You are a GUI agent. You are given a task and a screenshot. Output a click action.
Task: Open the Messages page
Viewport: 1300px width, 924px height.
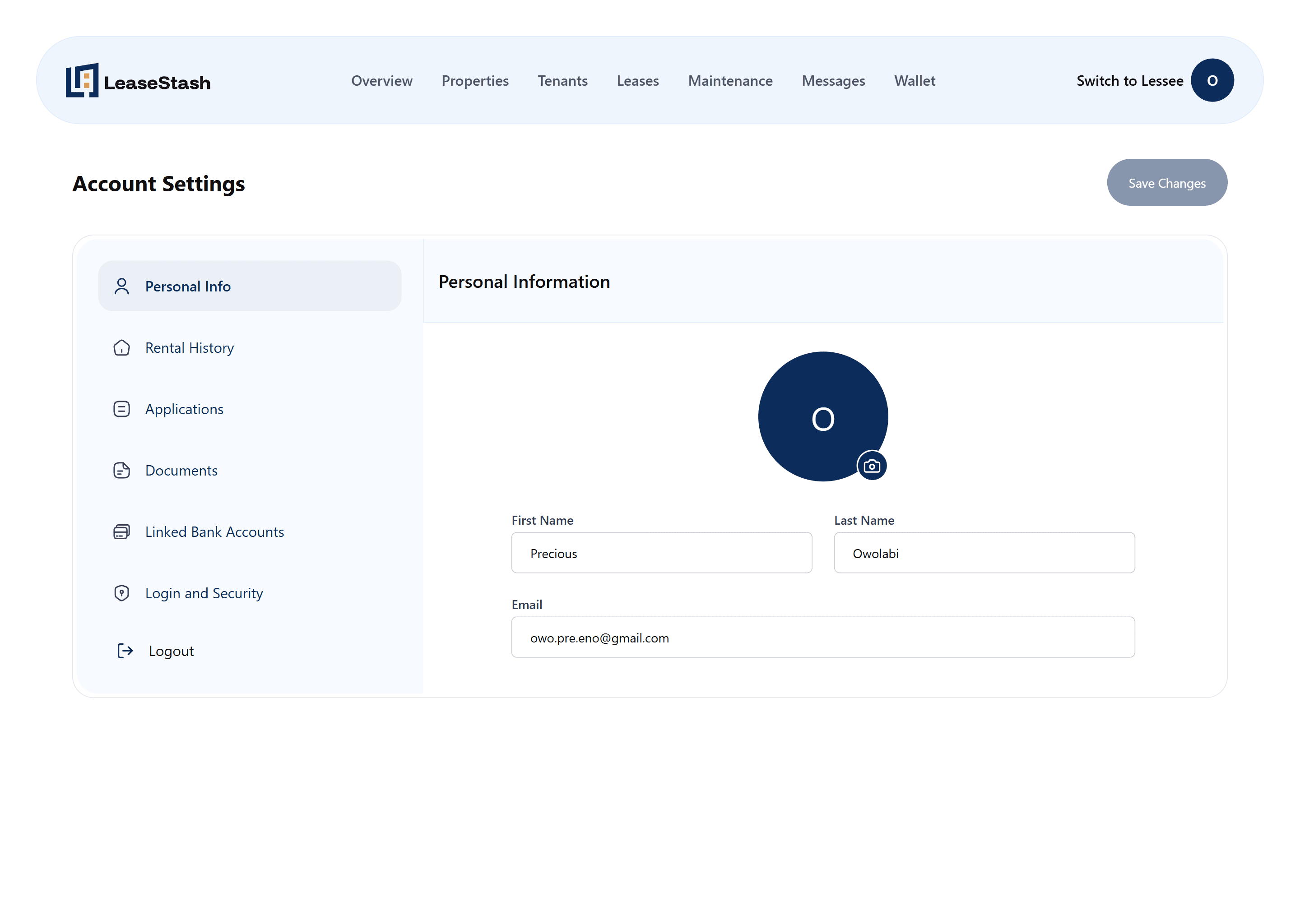click(x=833, y=81)
